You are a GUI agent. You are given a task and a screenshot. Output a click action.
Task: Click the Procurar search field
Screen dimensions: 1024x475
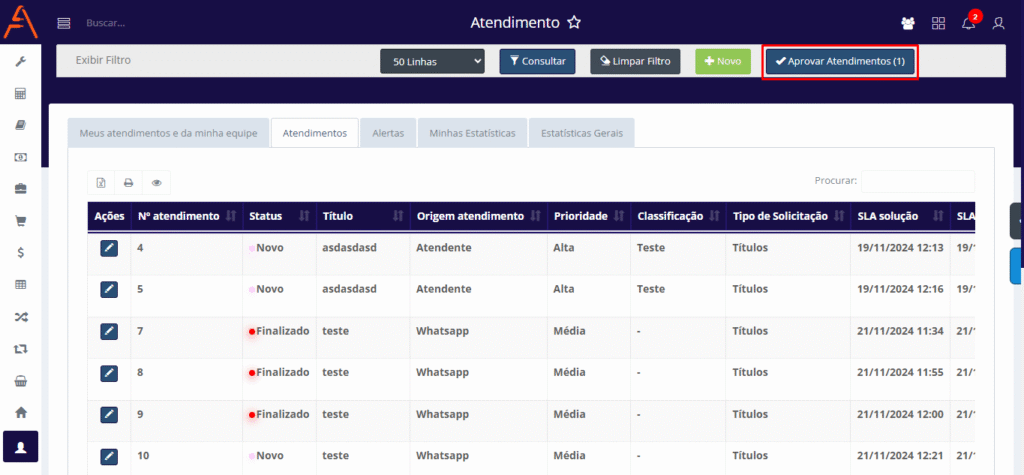point(917,181)
